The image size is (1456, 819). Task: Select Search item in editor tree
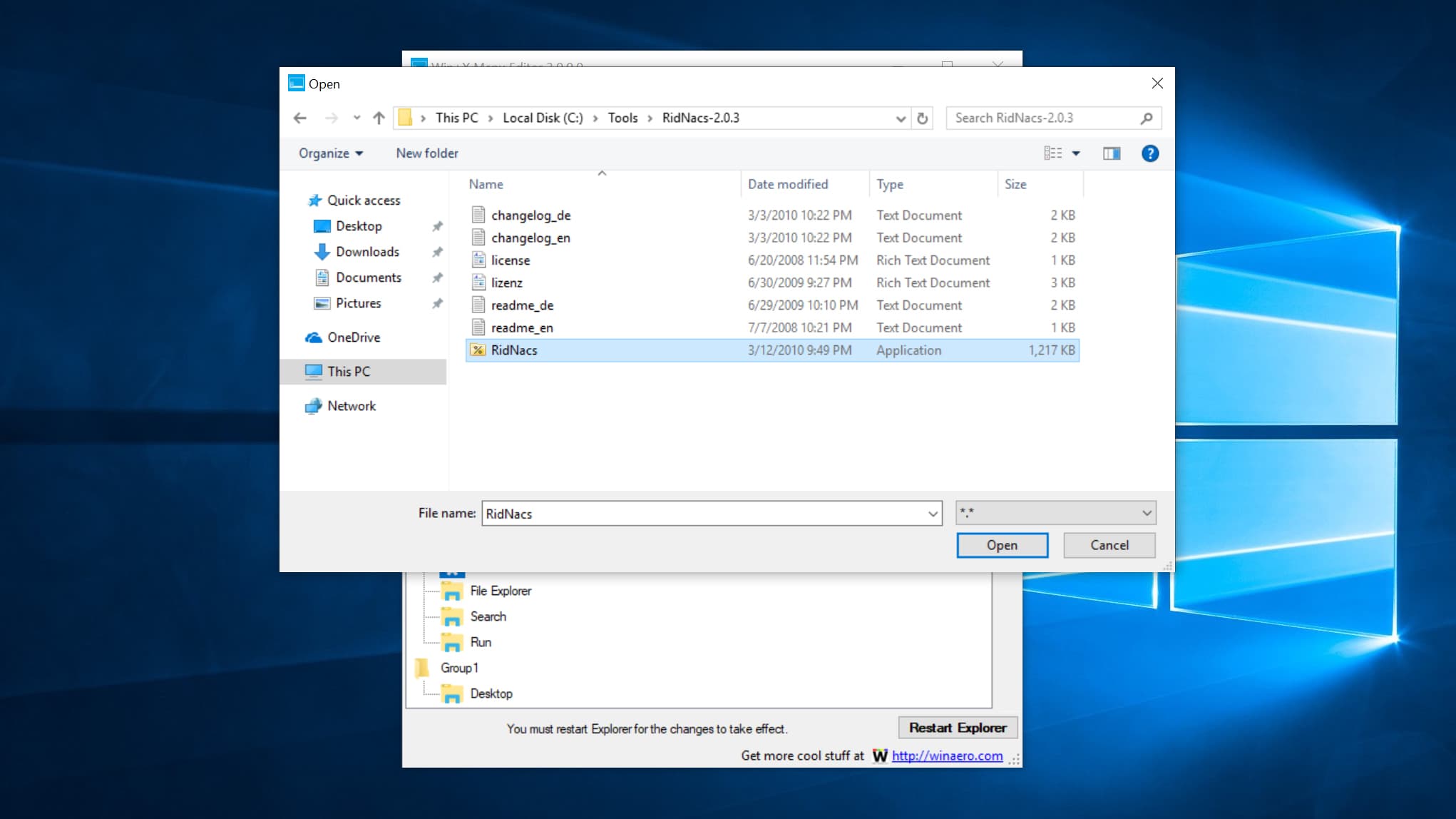click(x=488, y=616)
